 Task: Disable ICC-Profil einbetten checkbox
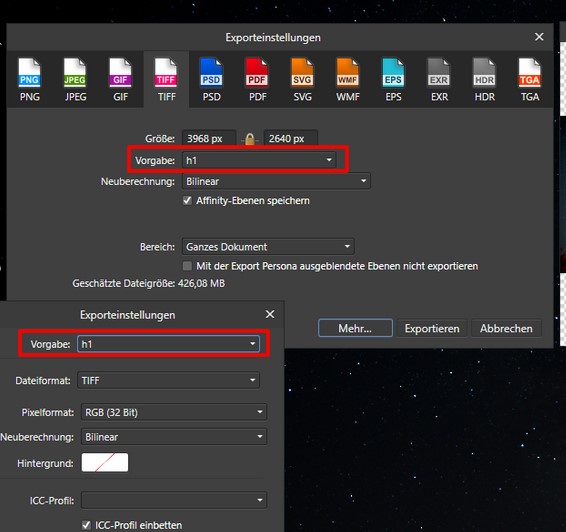(x=86, y=525)
